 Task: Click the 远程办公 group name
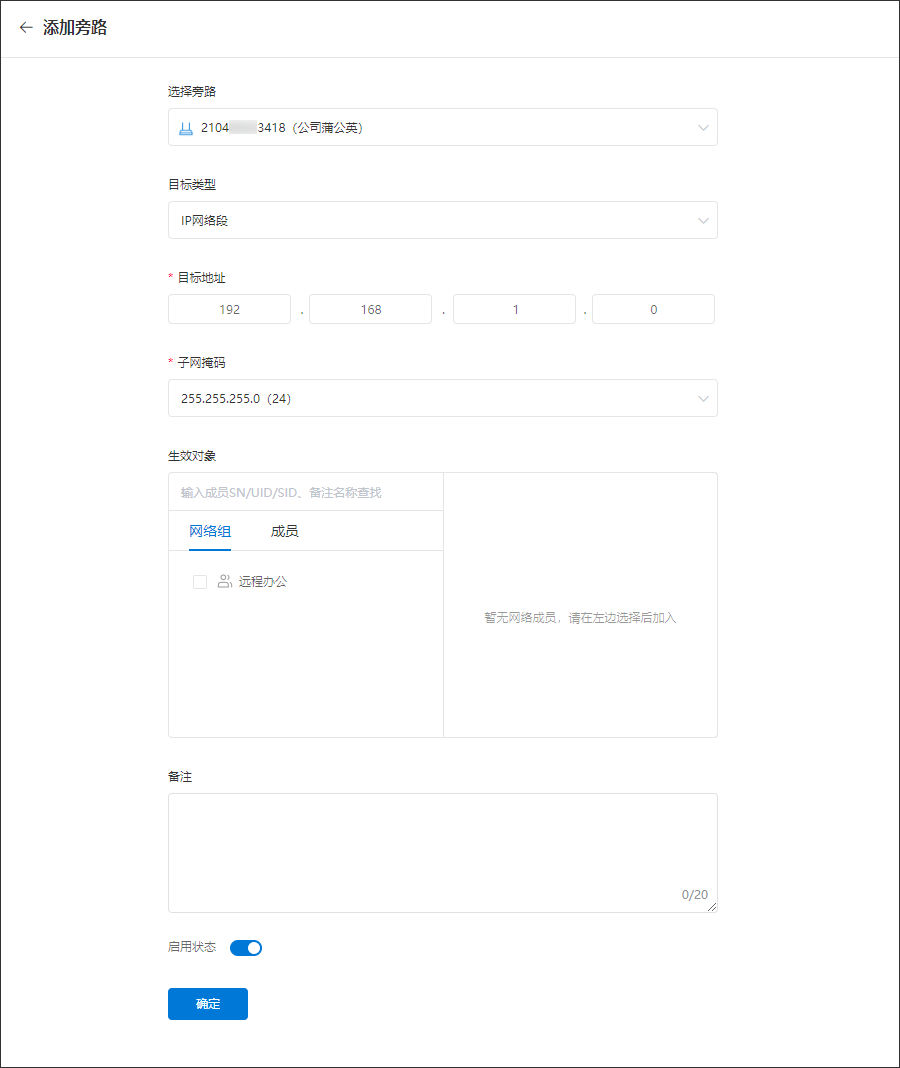coord(263,582)
